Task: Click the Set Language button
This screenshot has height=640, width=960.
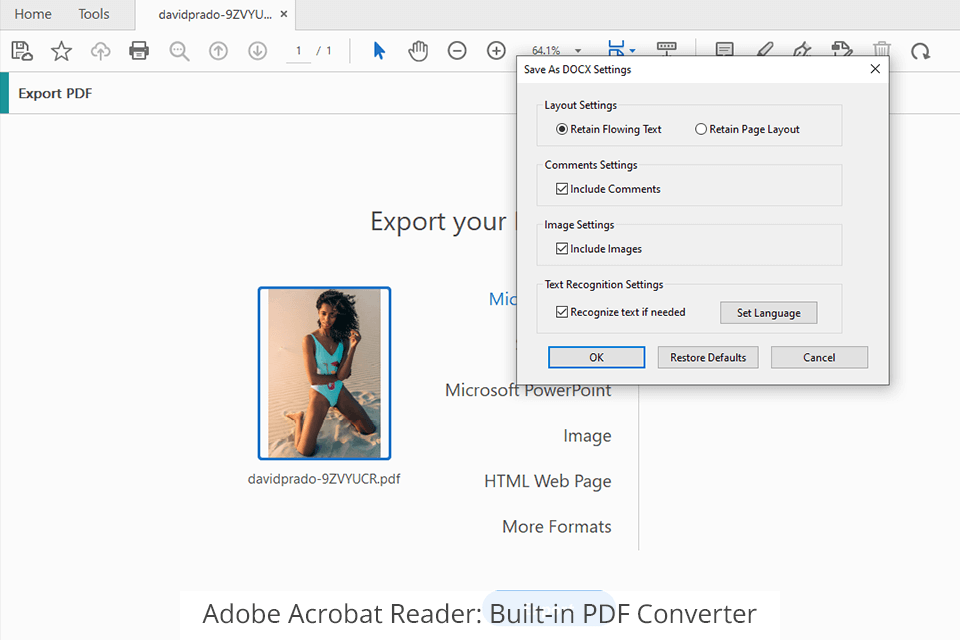Action: pos(768,313)
